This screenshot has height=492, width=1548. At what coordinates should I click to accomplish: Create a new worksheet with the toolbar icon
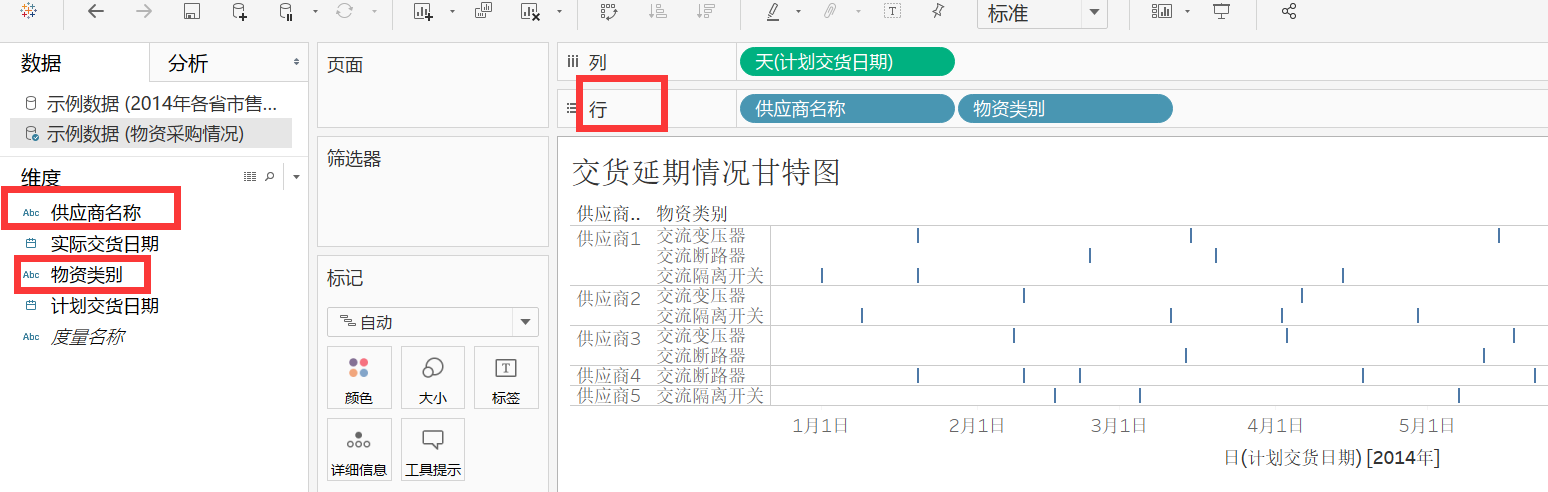(x=423, y=12)
